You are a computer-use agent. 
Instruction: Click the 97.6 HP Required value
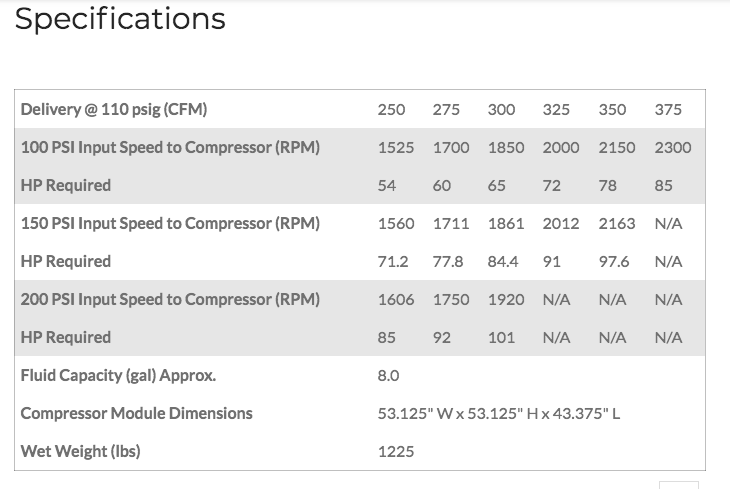[x=613, y=262]
